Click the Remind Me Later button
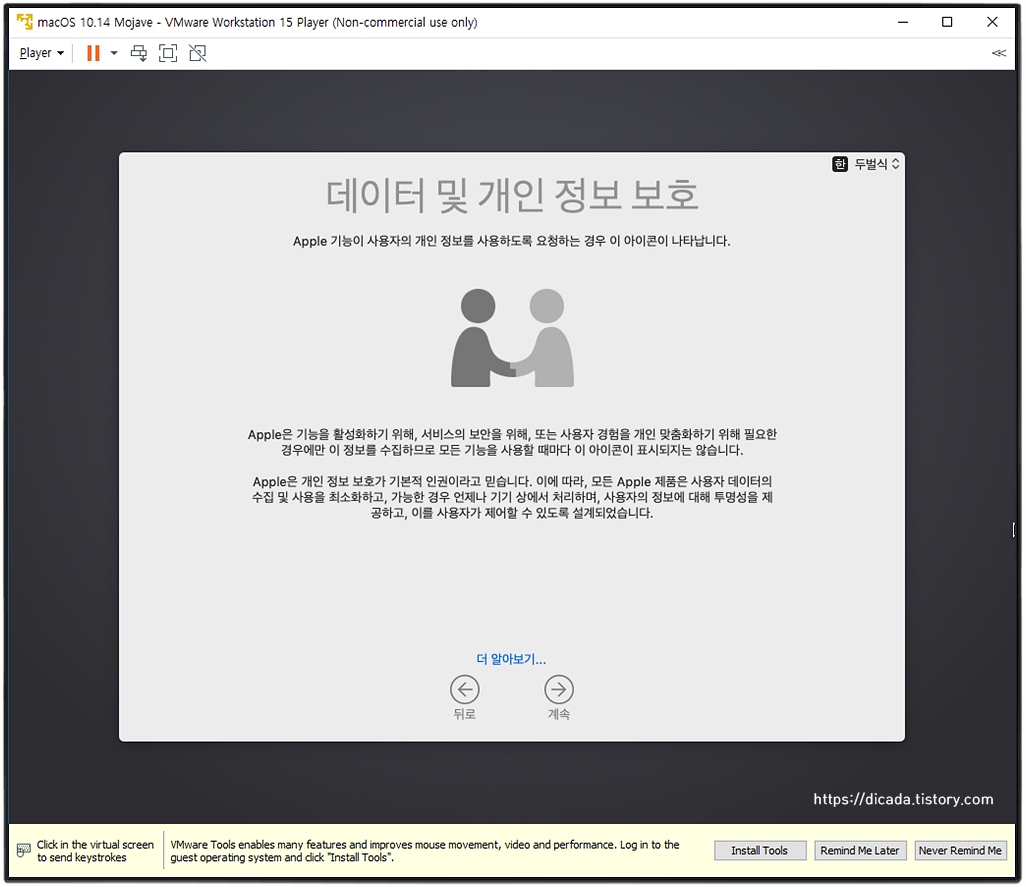Screen dimensions: 1026x887 860,850
